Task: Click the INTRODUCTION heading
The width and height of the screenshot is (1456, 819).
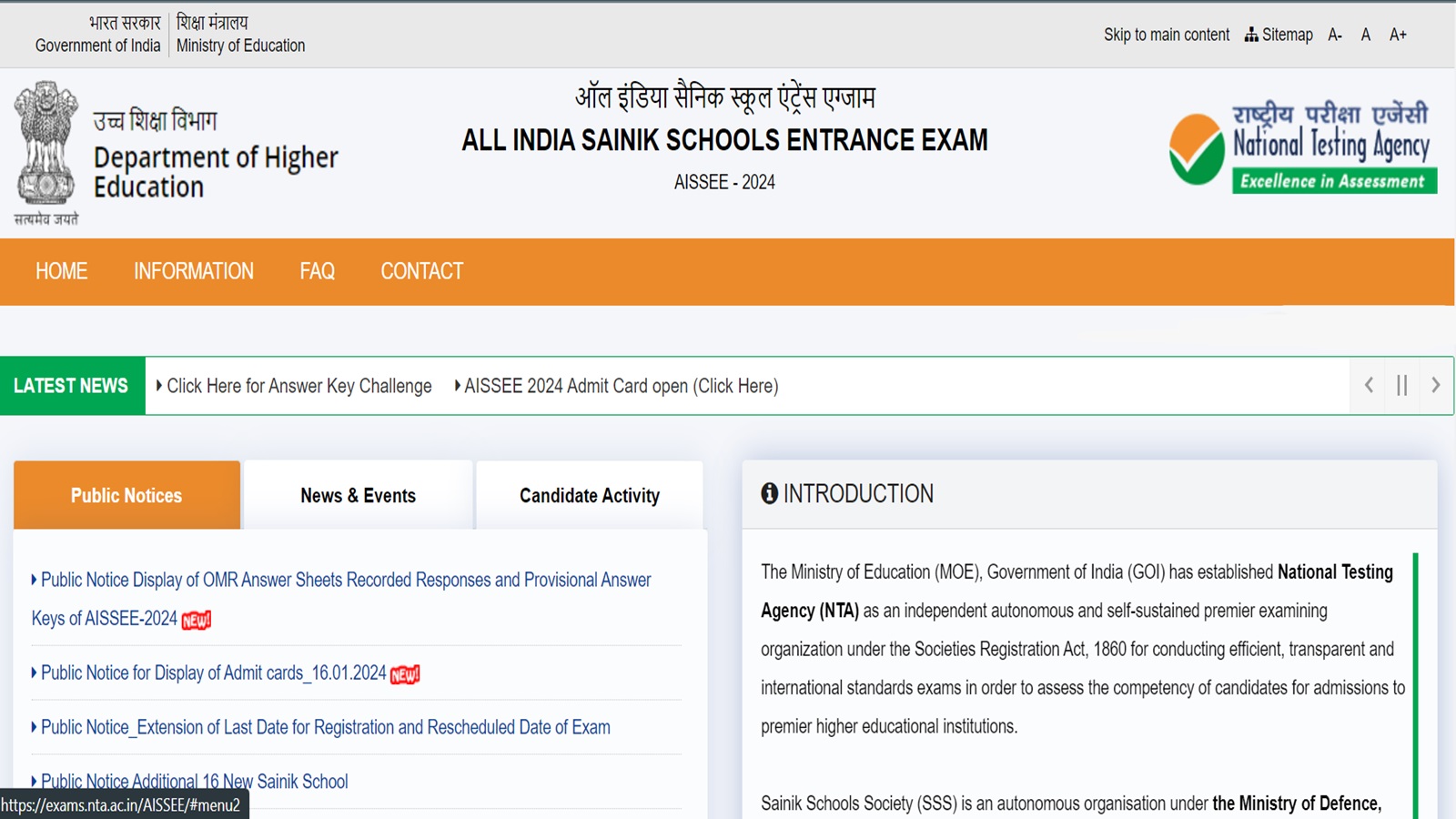Action: 858,493
